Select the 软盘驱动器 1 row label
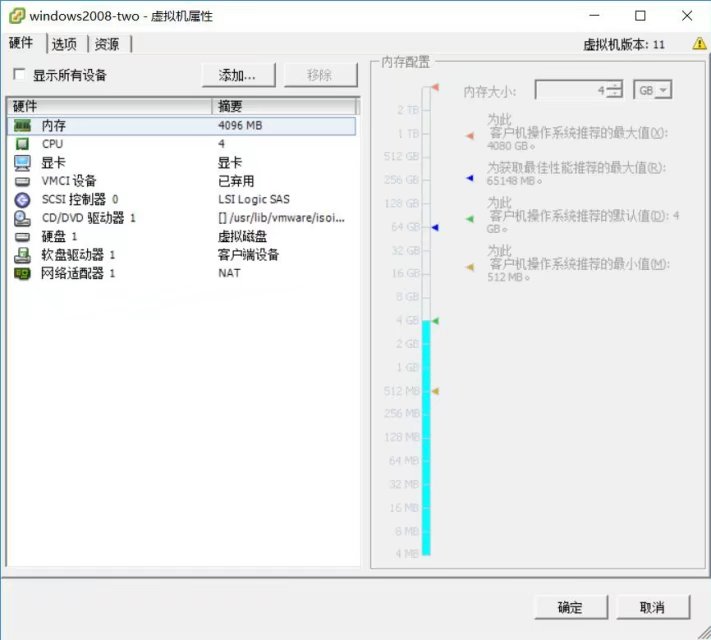711x640 pixels. 78,255
